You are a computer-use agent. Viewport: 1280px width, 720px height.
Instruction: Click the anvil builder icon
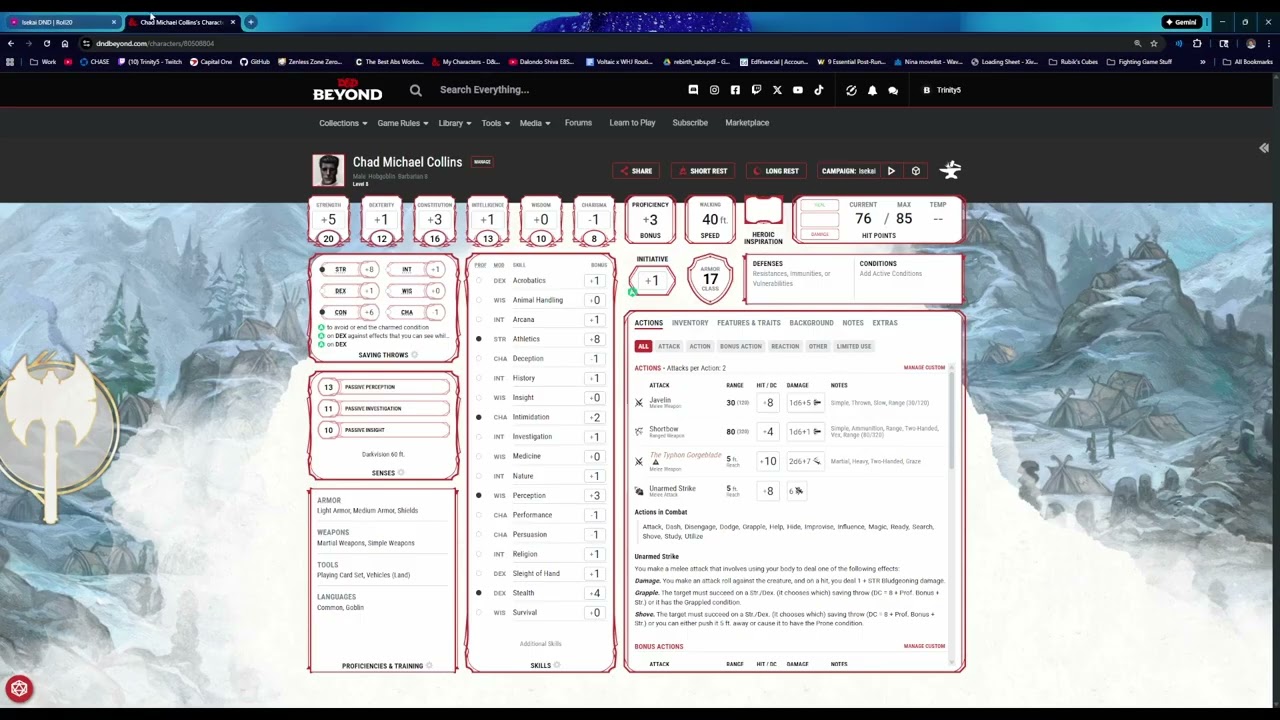pos(950,170)
